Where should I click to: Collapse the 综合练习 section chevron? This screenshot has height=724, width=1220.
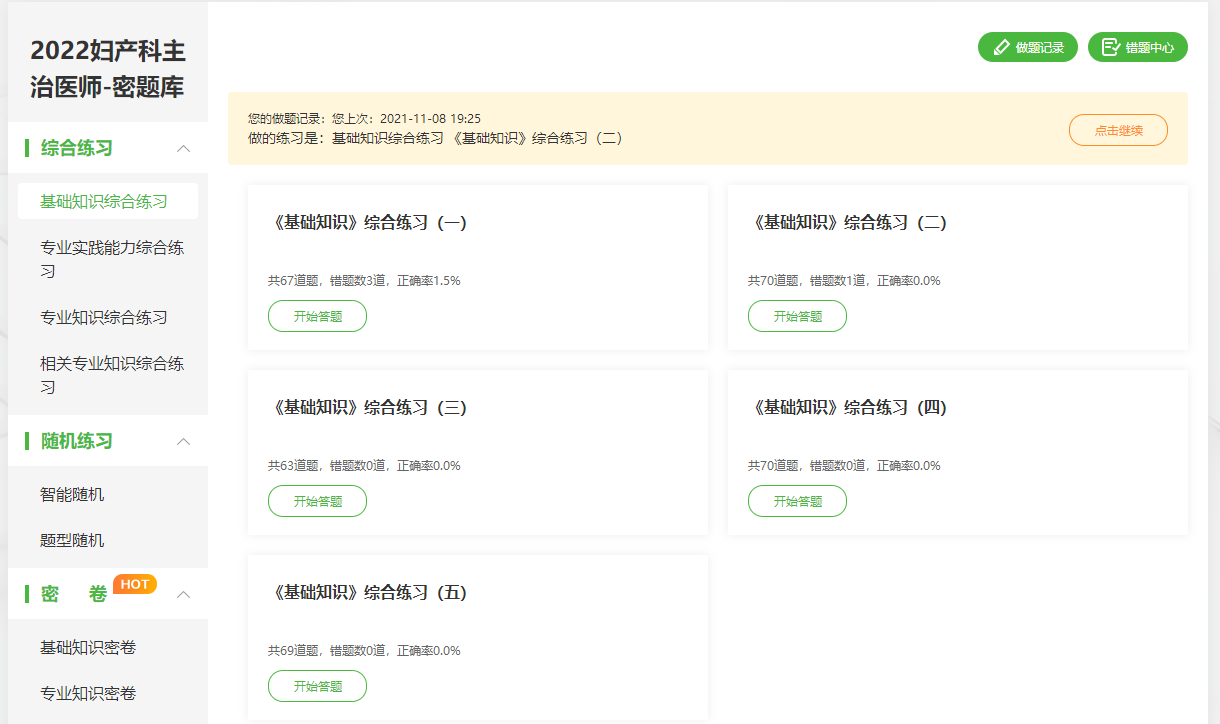(x=183, y=148)
